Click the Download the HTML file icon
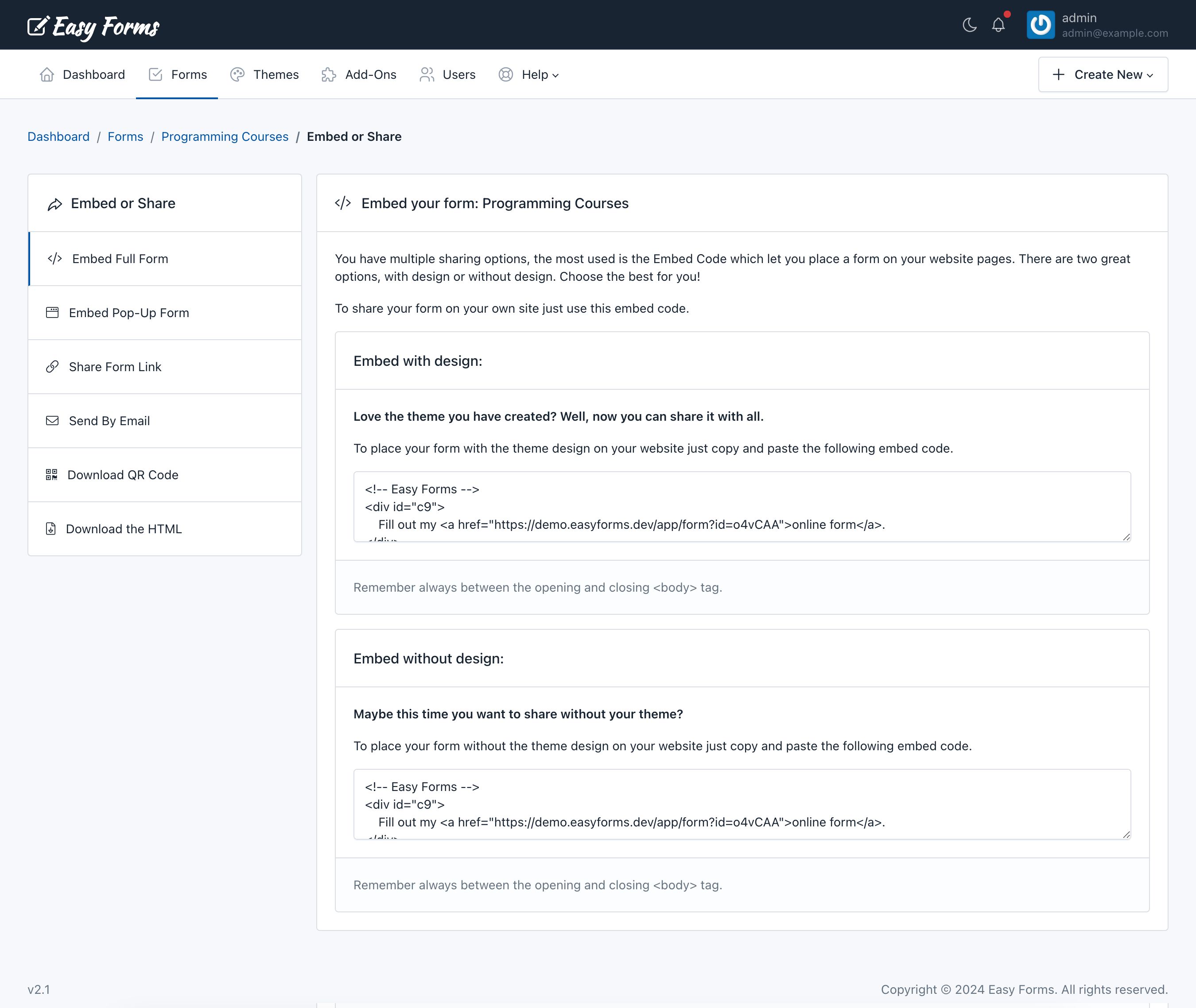The width and height of the screenshot is (1196, 1008). 51,528
